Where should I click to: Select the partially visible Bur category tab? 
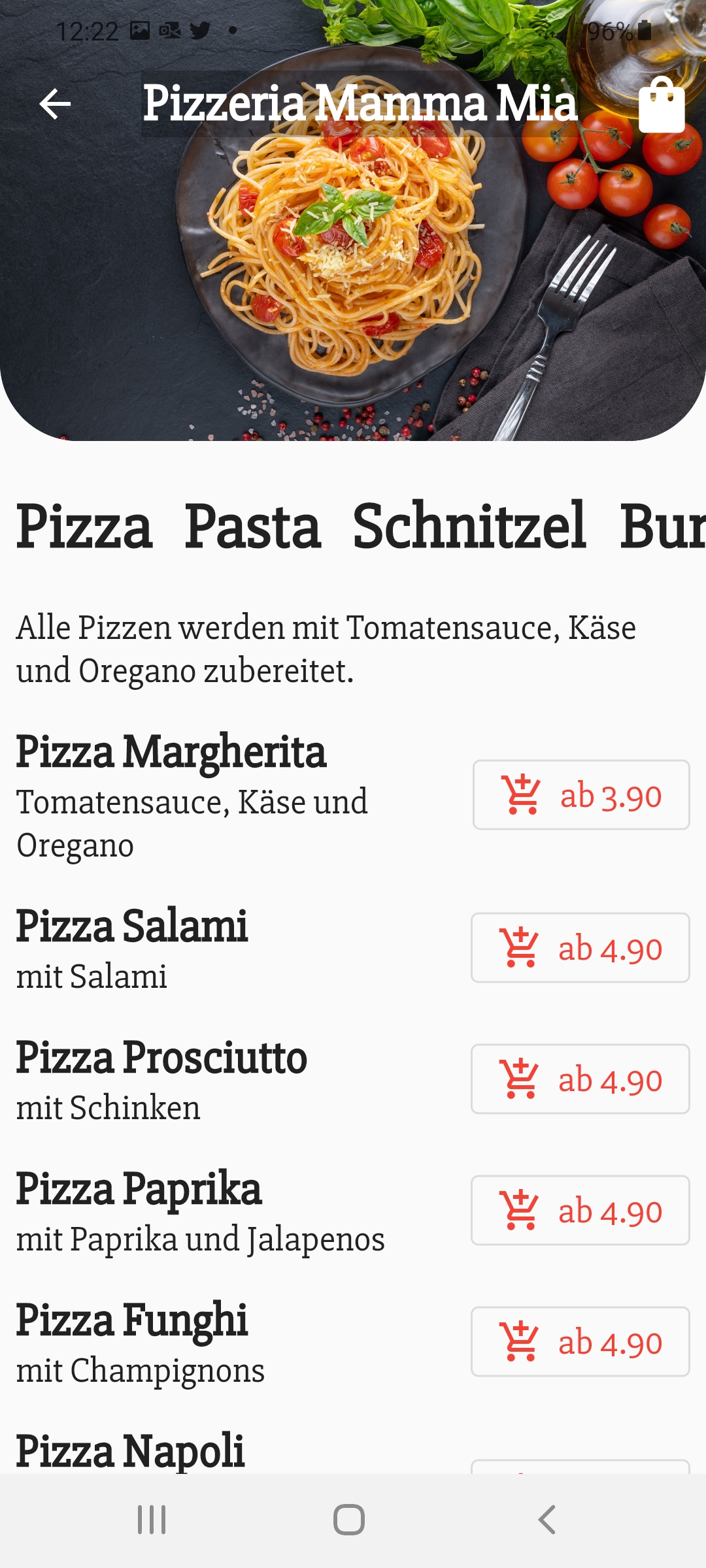click(x=662, y=527)
